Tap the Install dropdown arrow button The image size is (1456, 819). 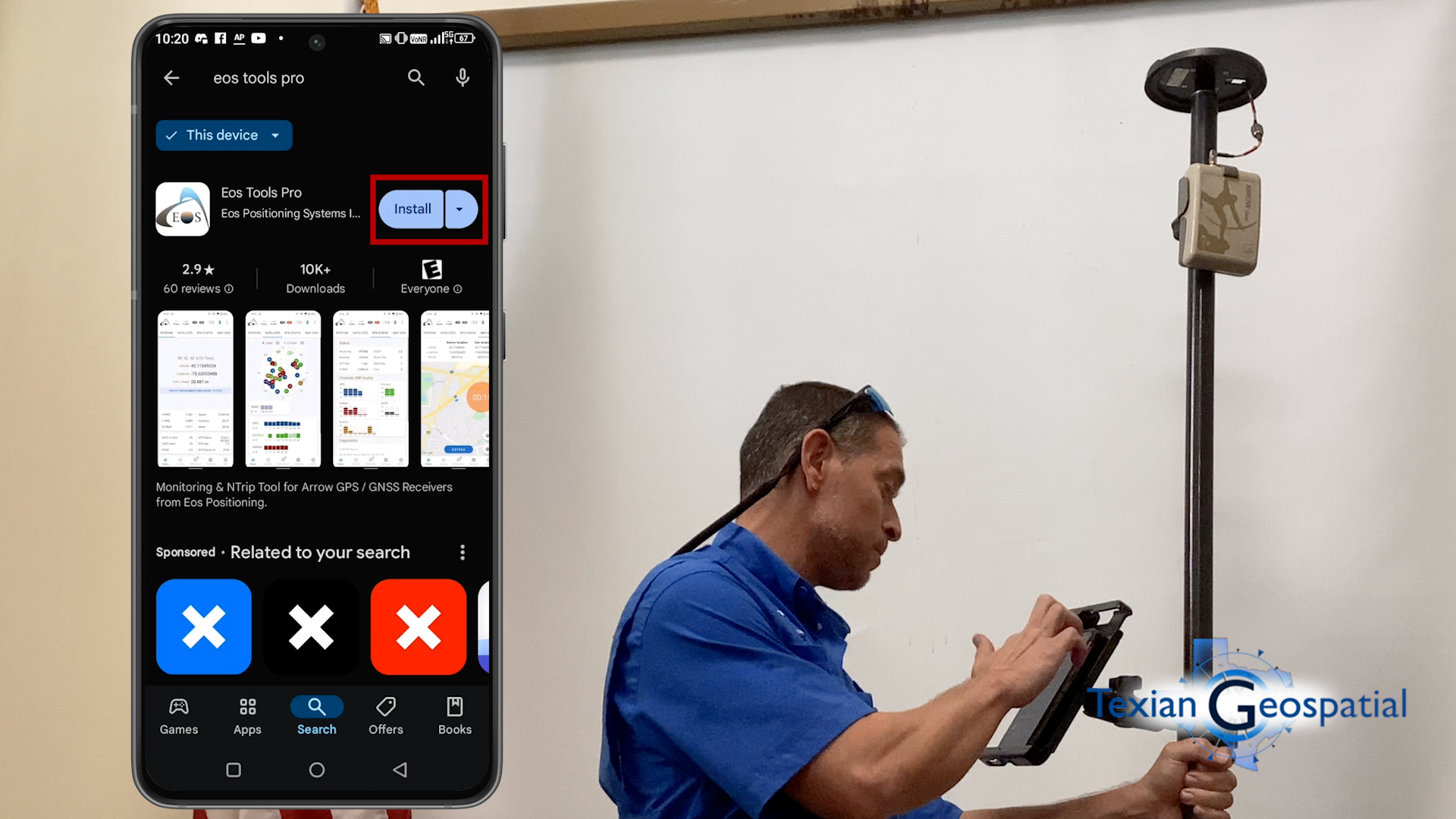[460, 209]
